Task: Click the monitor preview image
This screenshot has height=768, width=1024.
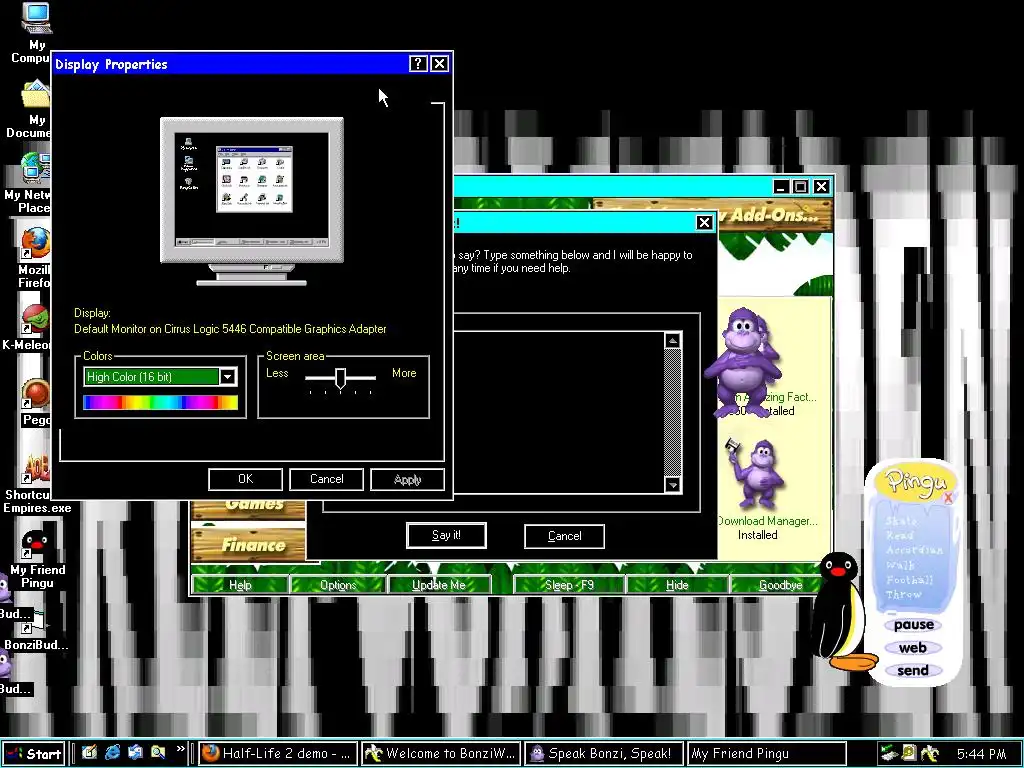Action: pos(252,201)
